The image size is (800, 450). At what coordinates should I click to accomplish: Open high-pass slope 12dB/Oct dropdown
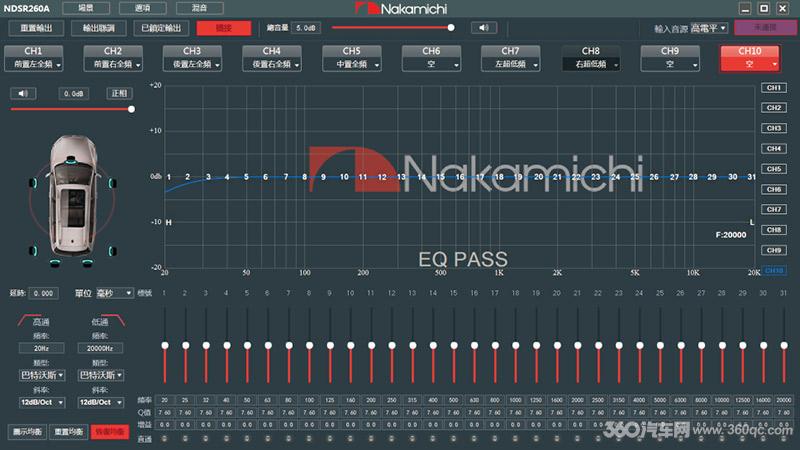[42, 403]
